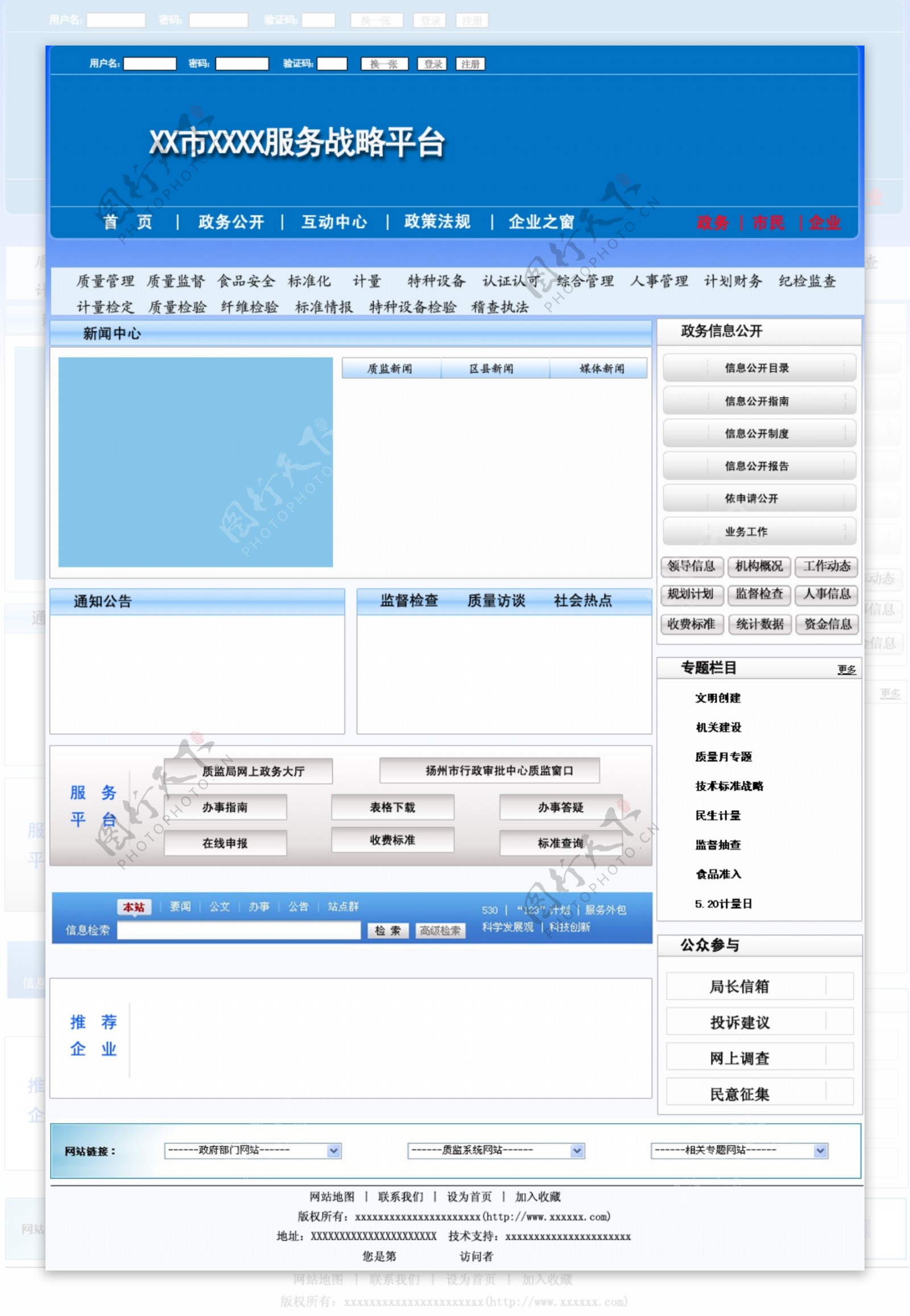Click the 检索 search button
Viewport: 910px width, 1316px height.
click(x=388, y=930)
